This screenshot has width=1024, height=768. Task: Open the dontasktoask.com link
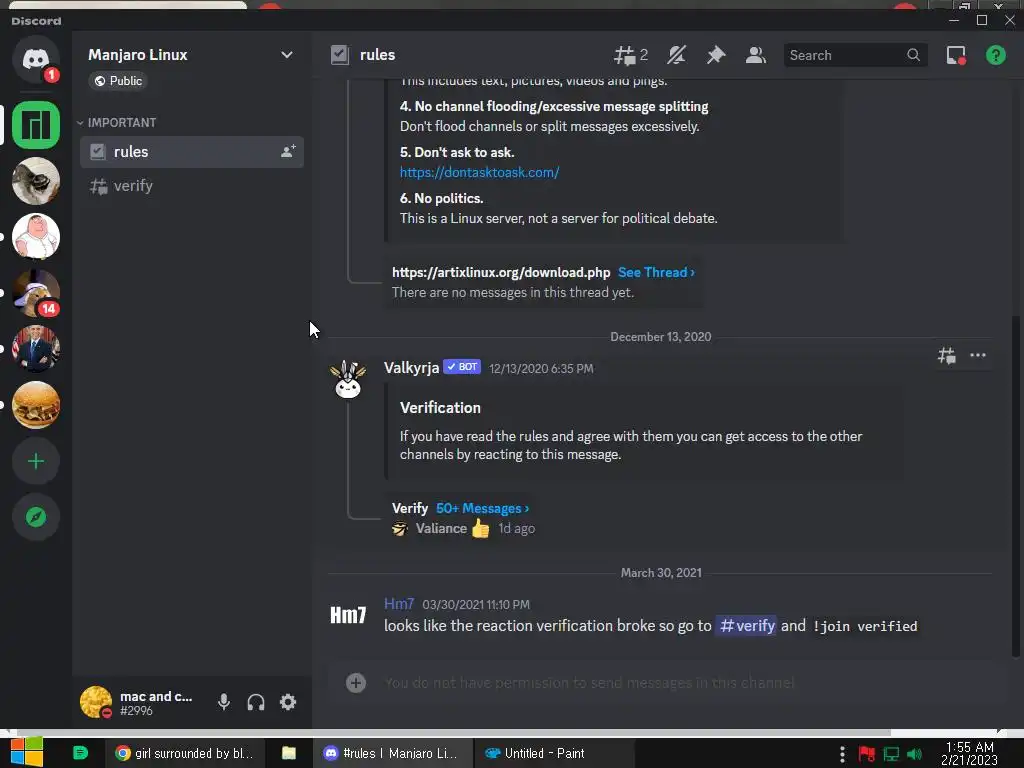(x=479, y=172)
